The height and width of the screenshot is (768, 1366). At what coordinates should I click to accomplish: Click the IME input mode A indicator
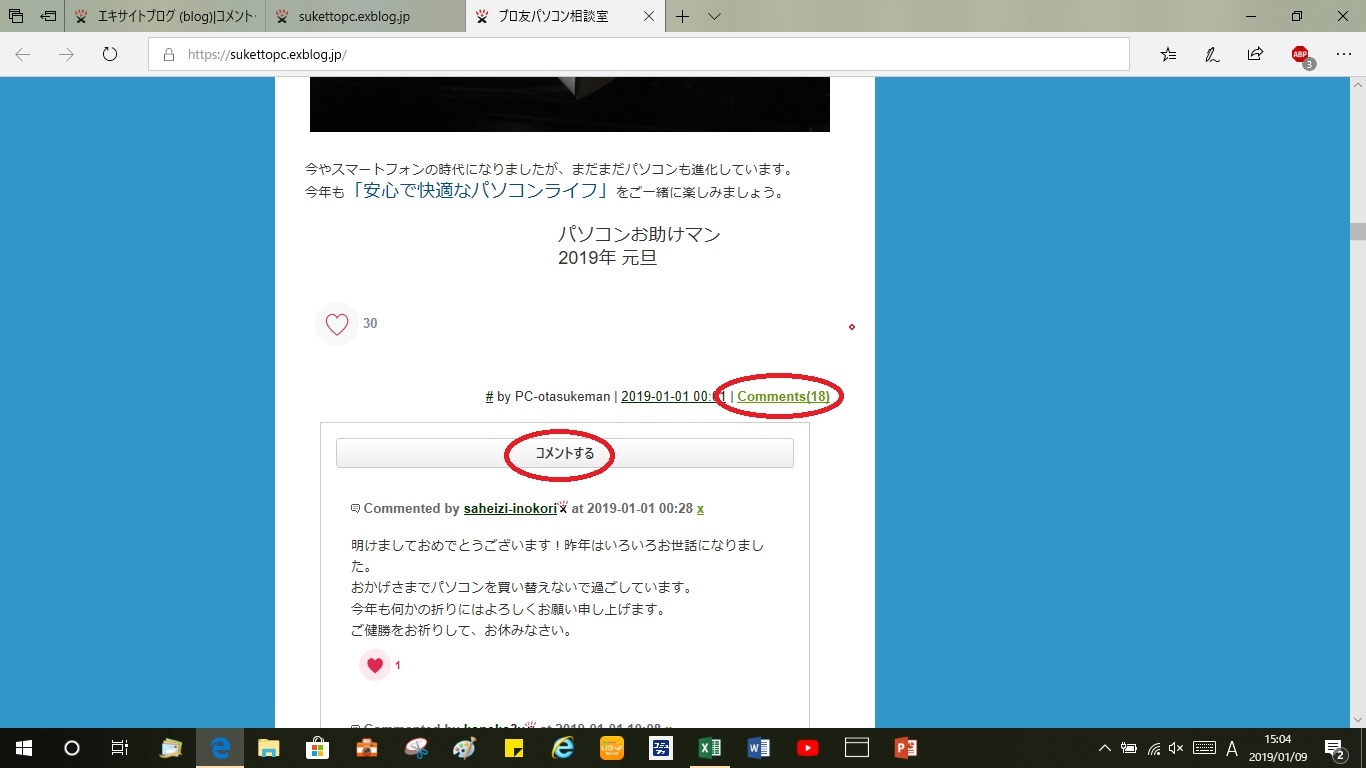1232,748
